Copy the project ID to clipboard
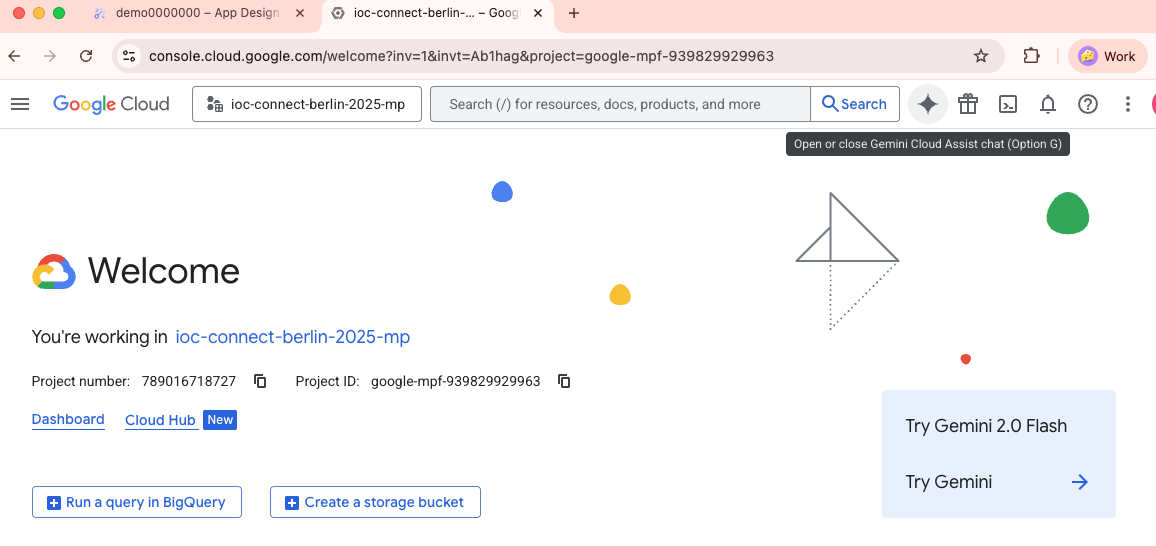Screen dimensions: 1156x546 click(564, 381)
